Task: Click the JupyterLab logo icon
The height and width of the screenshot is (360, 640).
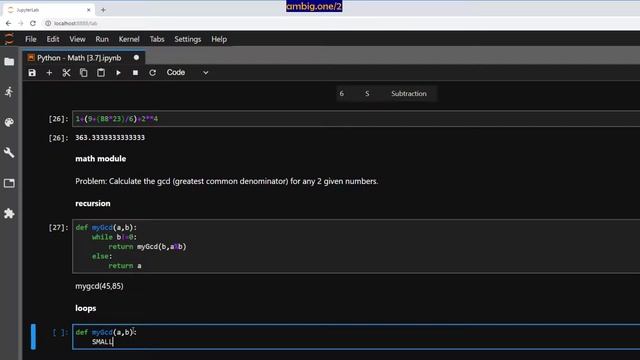Action: pyautogui.click(x=9, y=39)
